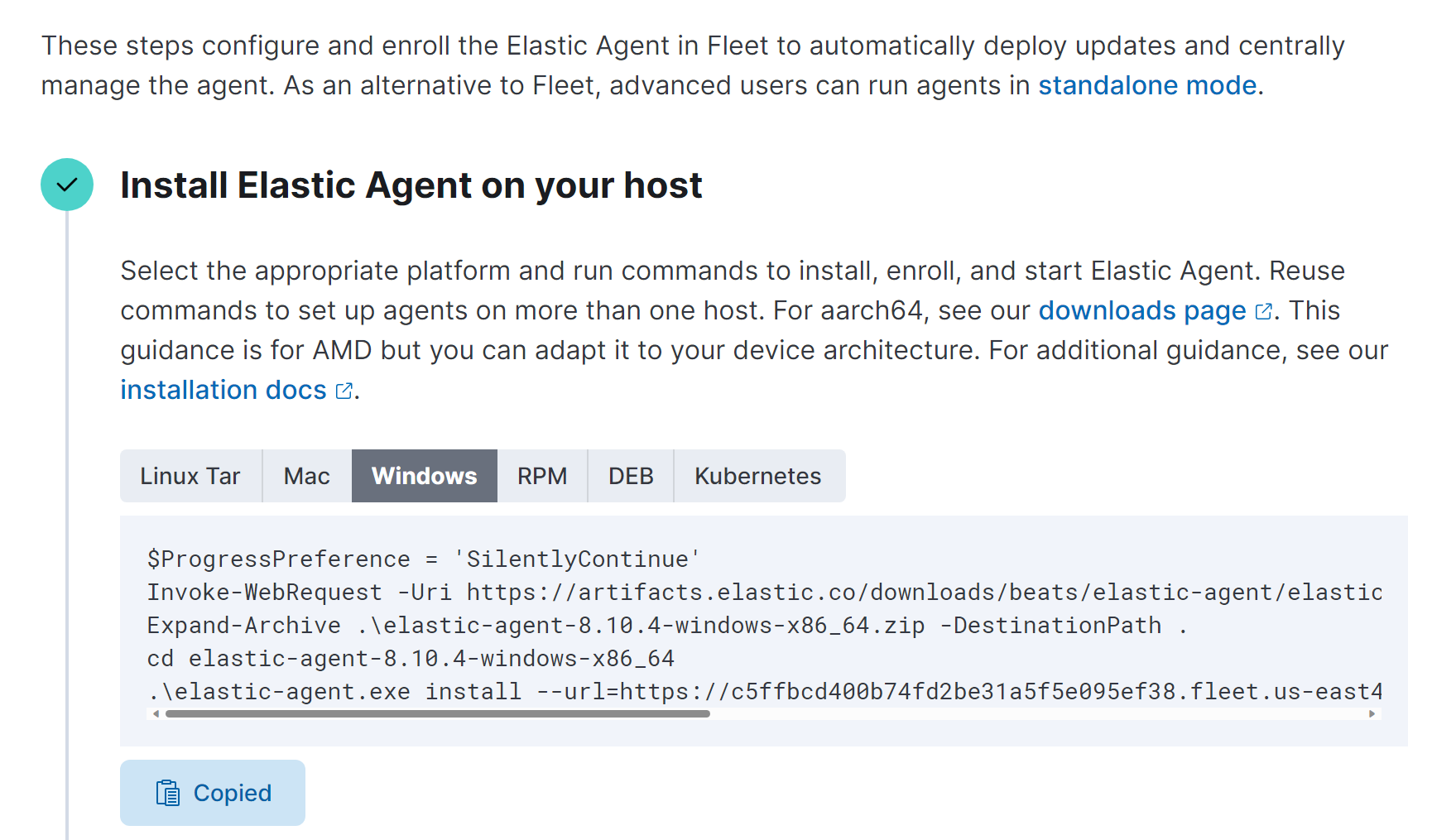Click the Expand-Archive command line
Screen dimensions: 1456x840
(667, 626)
